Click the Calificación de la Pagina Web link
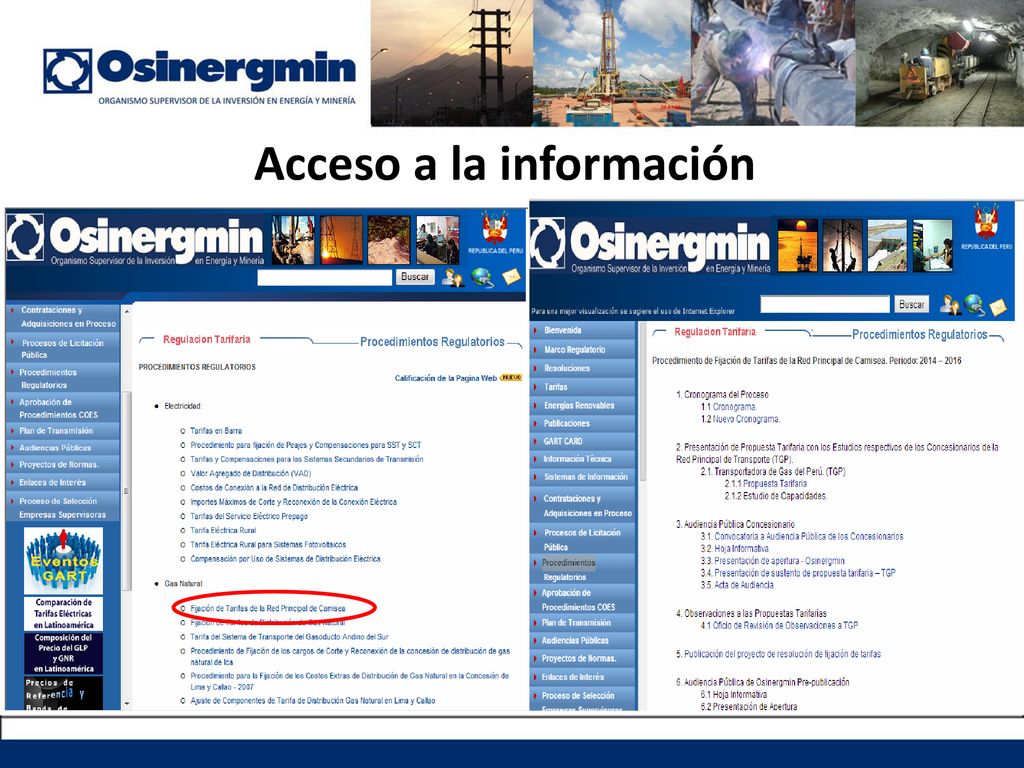Screen dimensions: 1024x768 tap(446, 378)
